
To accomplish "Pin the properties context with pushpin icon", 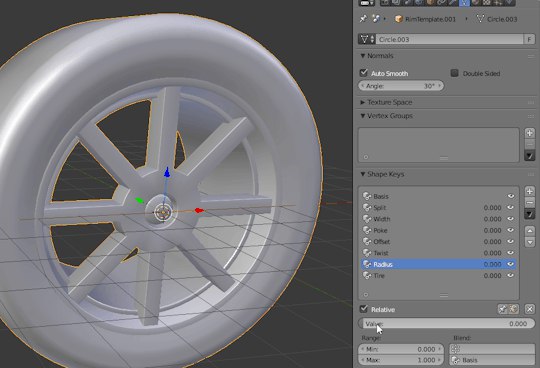I will click(x=363, y=19).
